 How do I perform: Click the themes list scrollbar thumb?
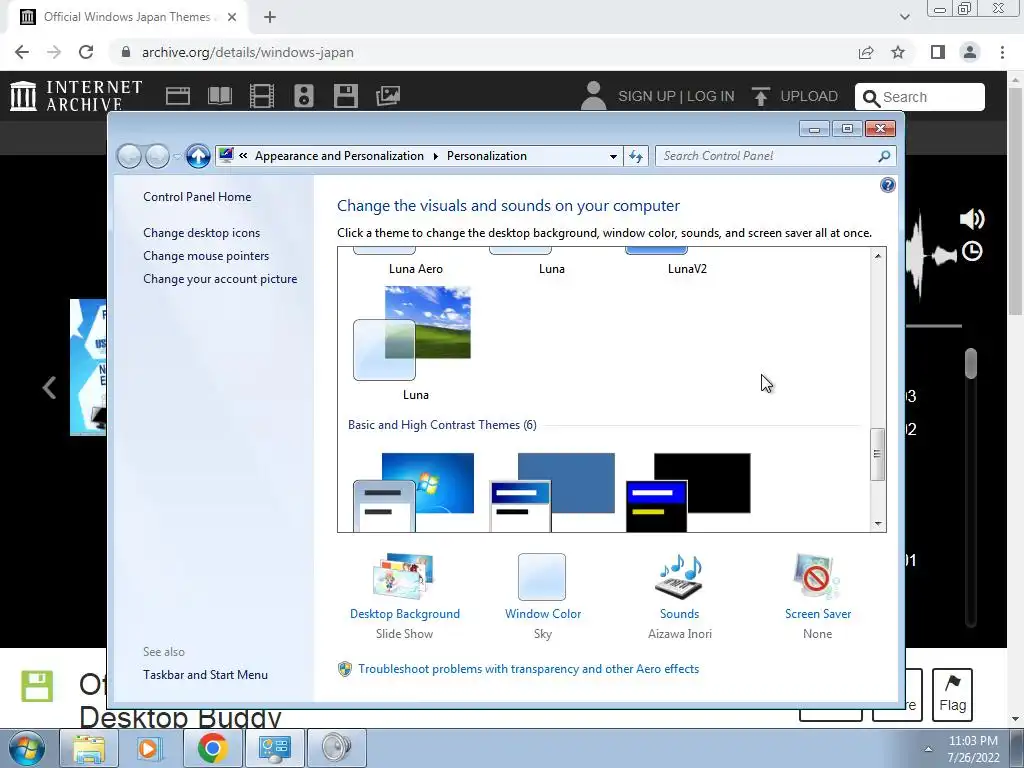[x=878, y=455]
